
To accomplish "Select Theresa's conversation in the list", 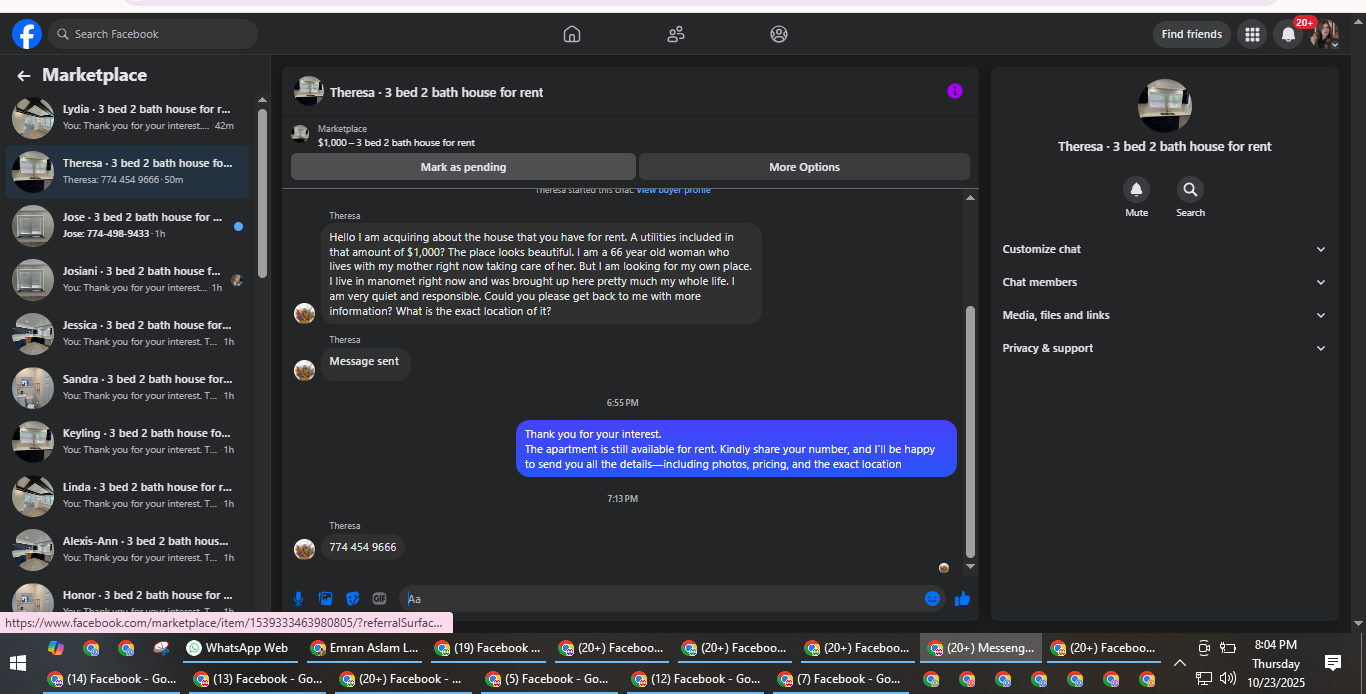I will coord(127,172).
